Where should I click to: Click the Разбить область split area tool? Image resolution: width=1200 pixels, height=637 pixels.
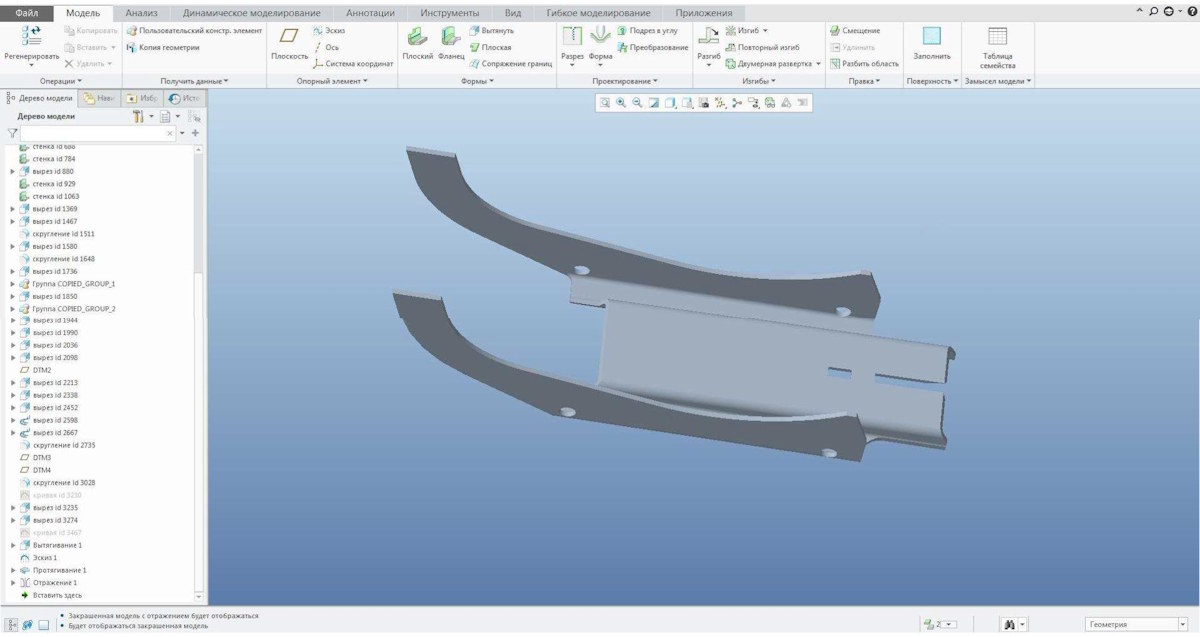pos(863,63)
